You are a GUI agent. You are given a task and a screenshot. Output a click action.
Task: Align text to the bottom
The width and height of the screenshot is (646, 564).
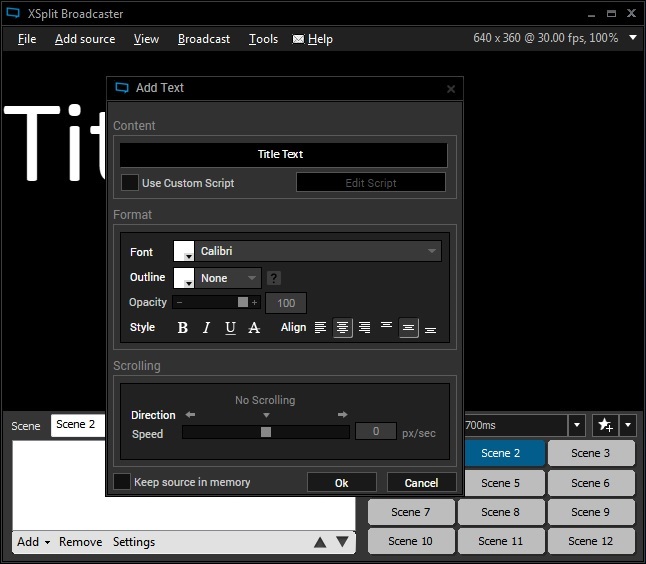tap(431, 330)
